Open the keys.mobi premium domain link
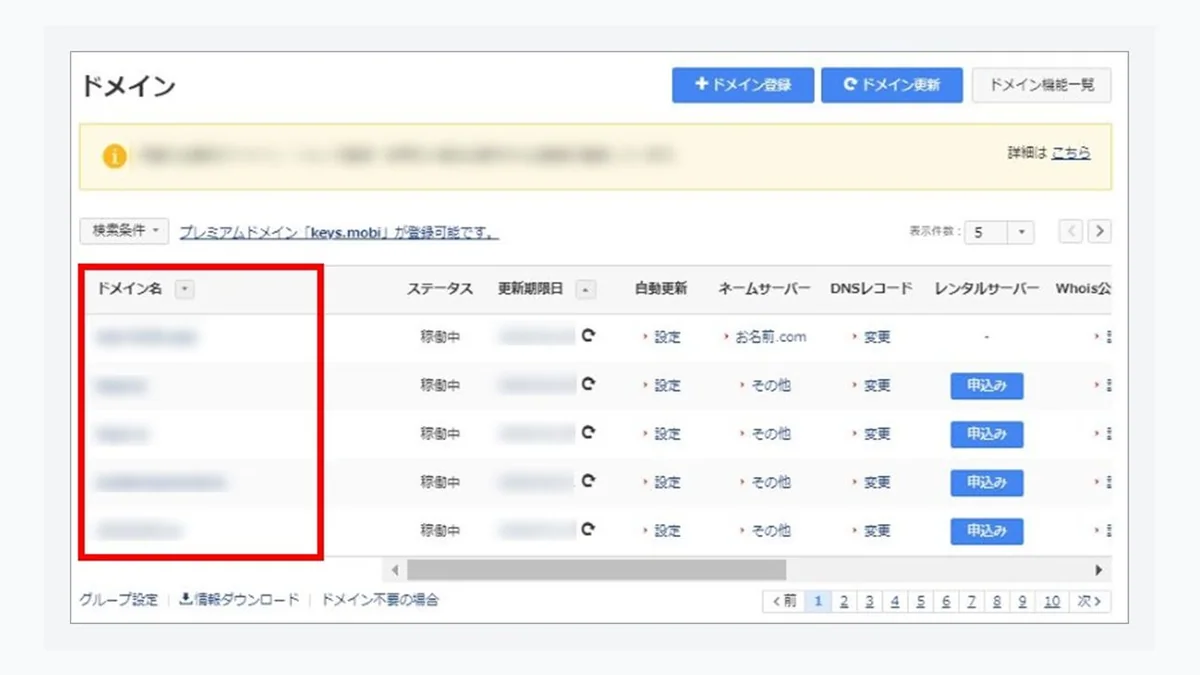1200x675 pixels. [x=339, y=232]
